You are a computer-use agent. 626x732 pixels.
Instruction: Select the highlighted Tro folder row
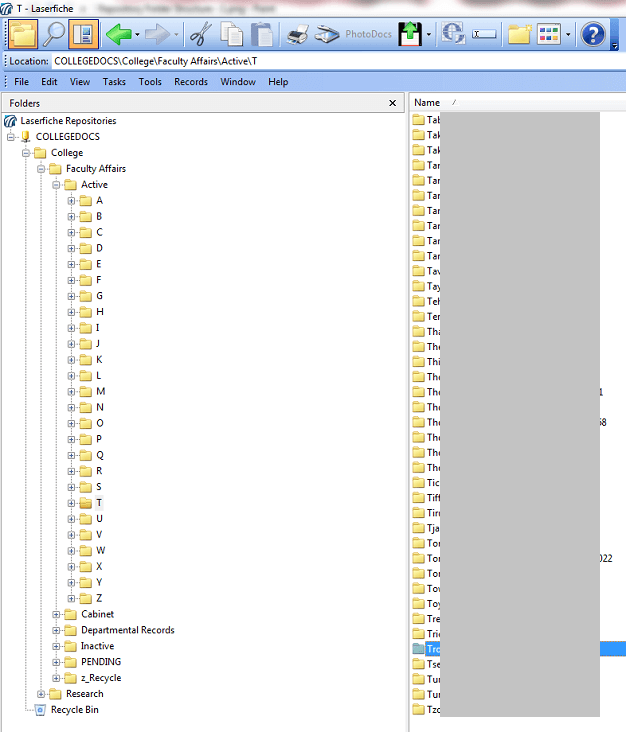pos(519,649)
